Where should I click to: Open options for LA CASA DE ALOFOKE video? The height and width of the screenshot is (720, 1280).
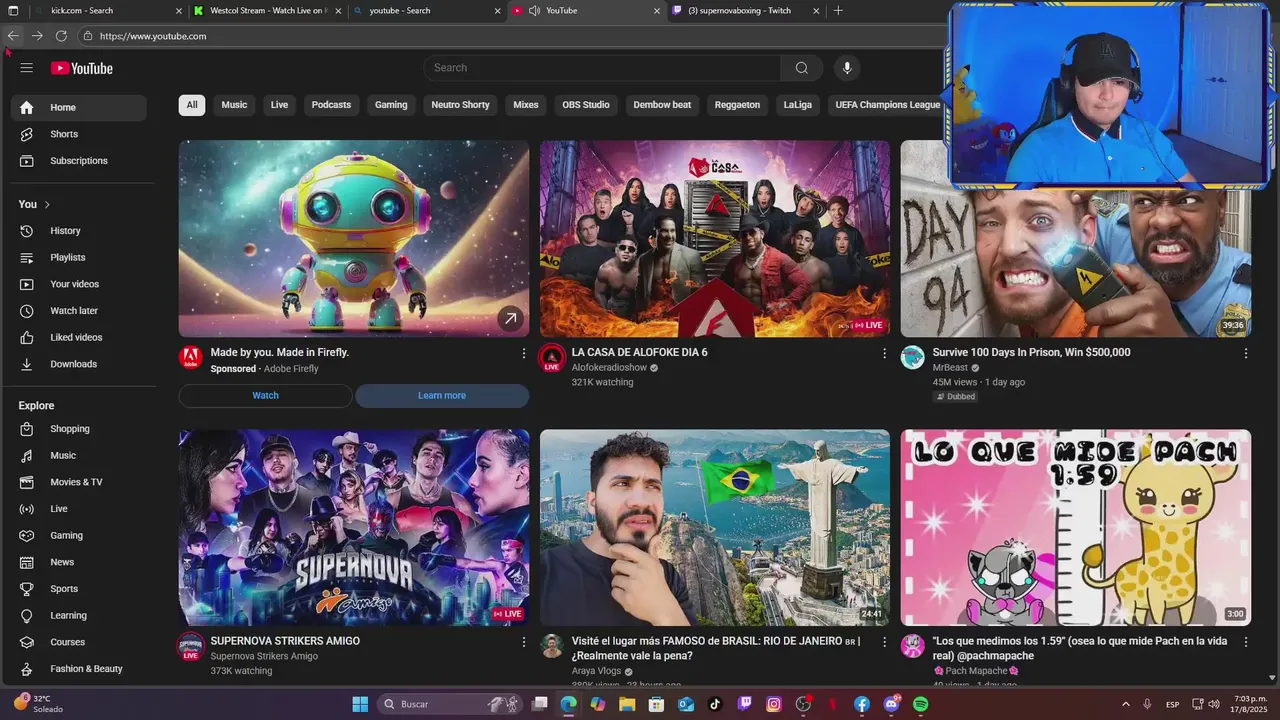click(x=884, y=353)
